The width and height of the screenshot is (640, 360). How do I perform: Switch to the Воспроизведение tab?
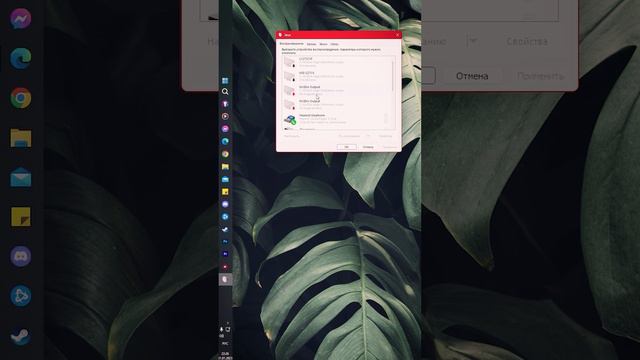(x=291, y=44)
